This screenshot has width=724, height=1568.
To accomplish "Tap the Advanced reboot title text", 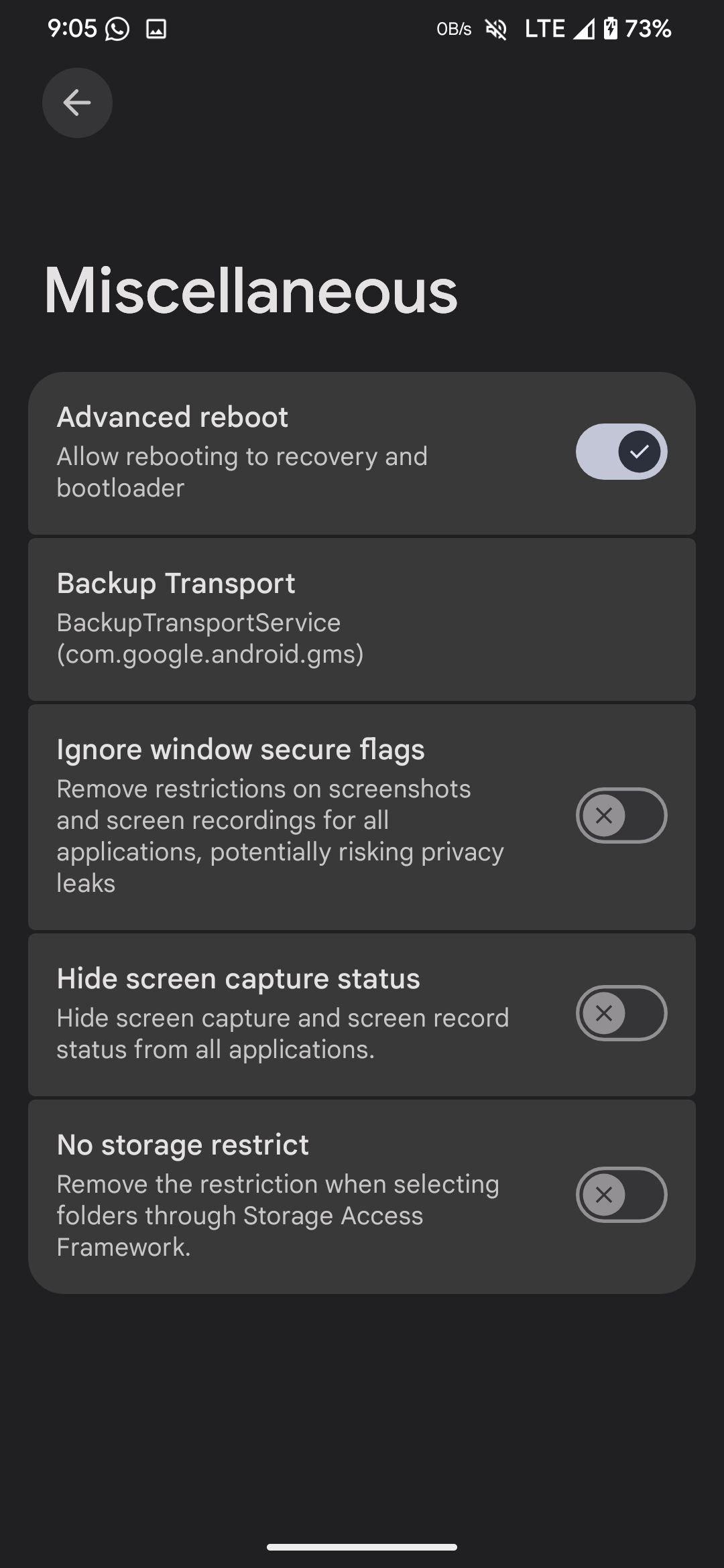I will pos(173,417).
